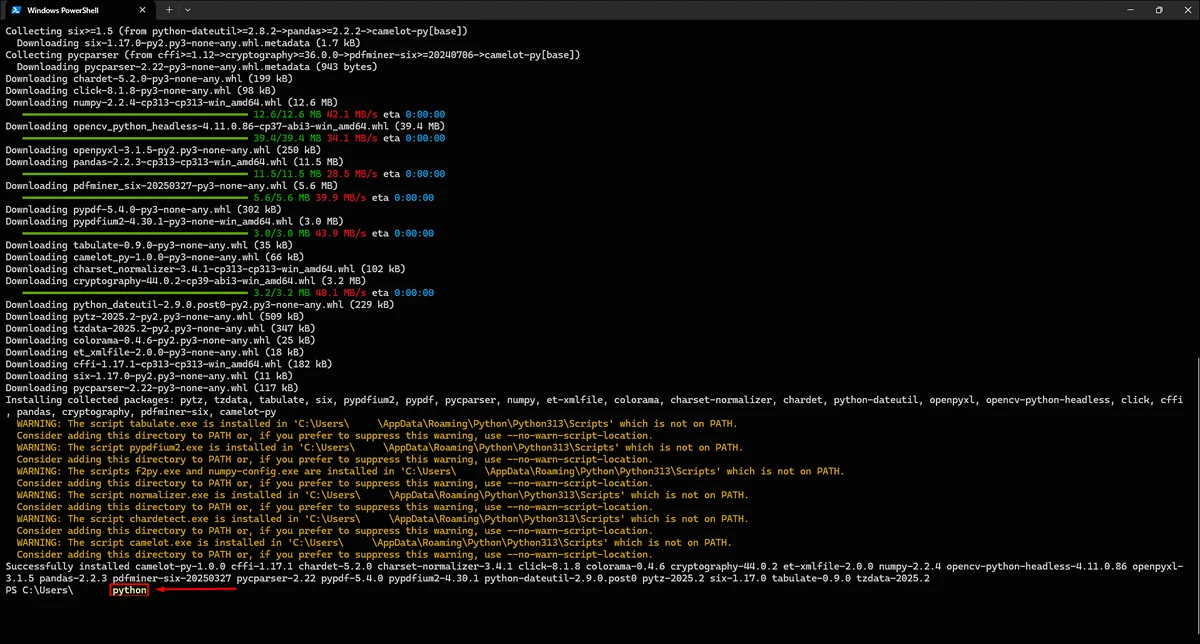Minimize the PowerShell window
Image resolution: width=1200 pixels, height=644 pixels.
pyautogui.click(x=1130, y=10)
